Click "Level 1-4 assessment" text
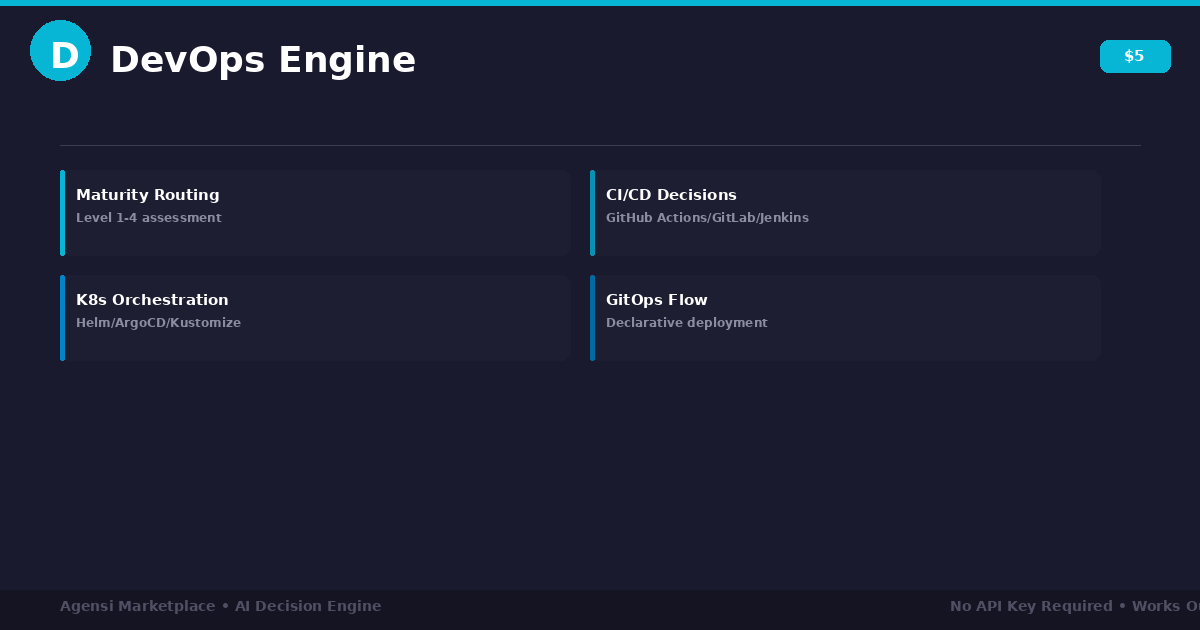Viewport: 1200px width, 630px height. [x=149, y=218]
